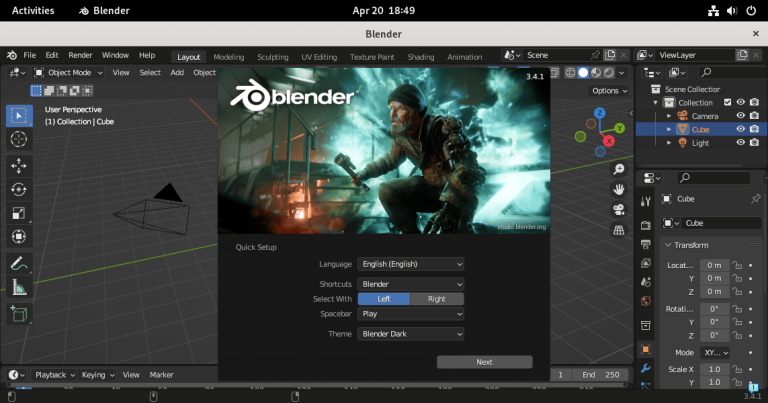Choose Right for Select With
Image resolution: width=768 pixels, height=403 pixels.
437,299
